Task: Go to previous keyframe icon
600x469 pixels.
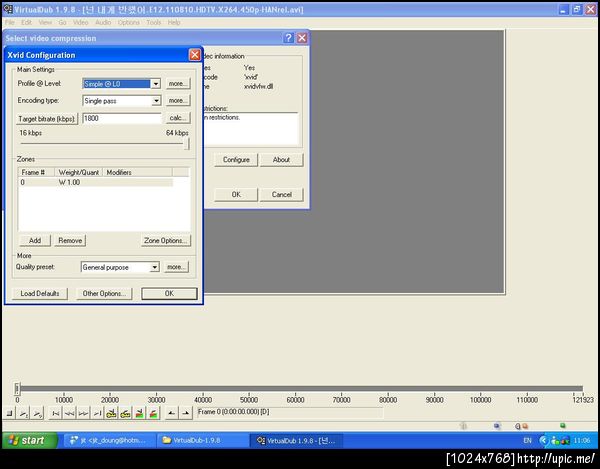Action: click(x=111, y=413)
